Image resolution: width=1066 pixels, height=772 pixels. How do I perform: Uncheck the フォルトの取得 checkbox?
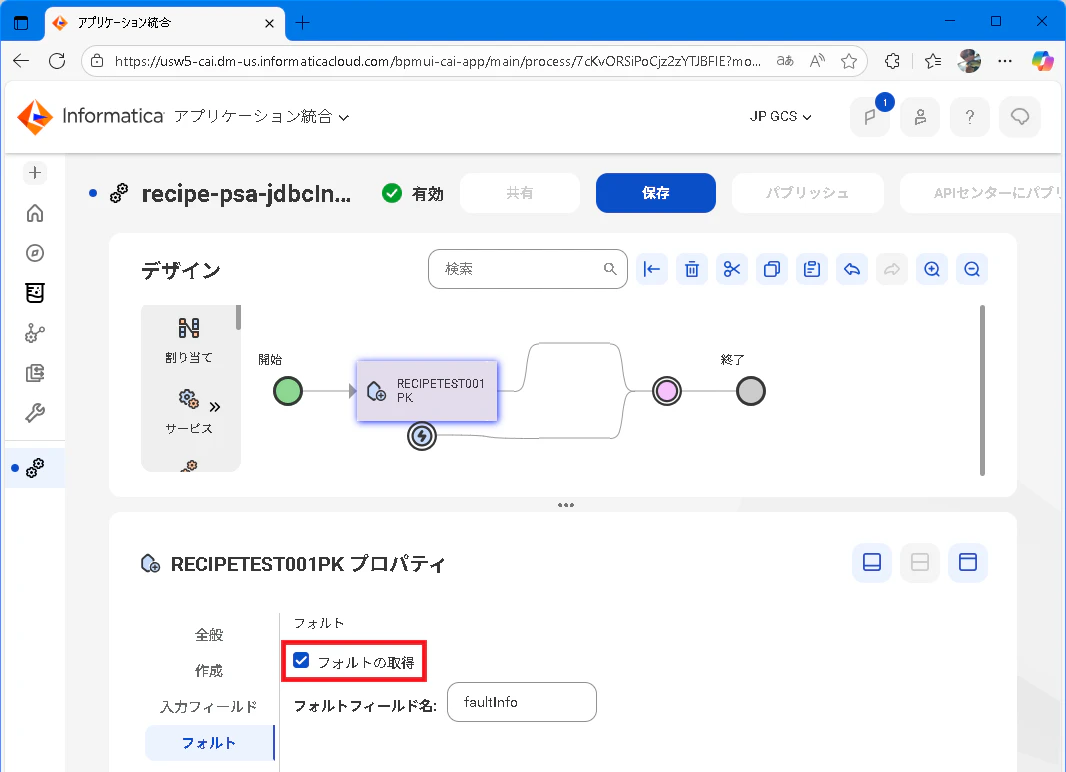click(x=301, y=661)
